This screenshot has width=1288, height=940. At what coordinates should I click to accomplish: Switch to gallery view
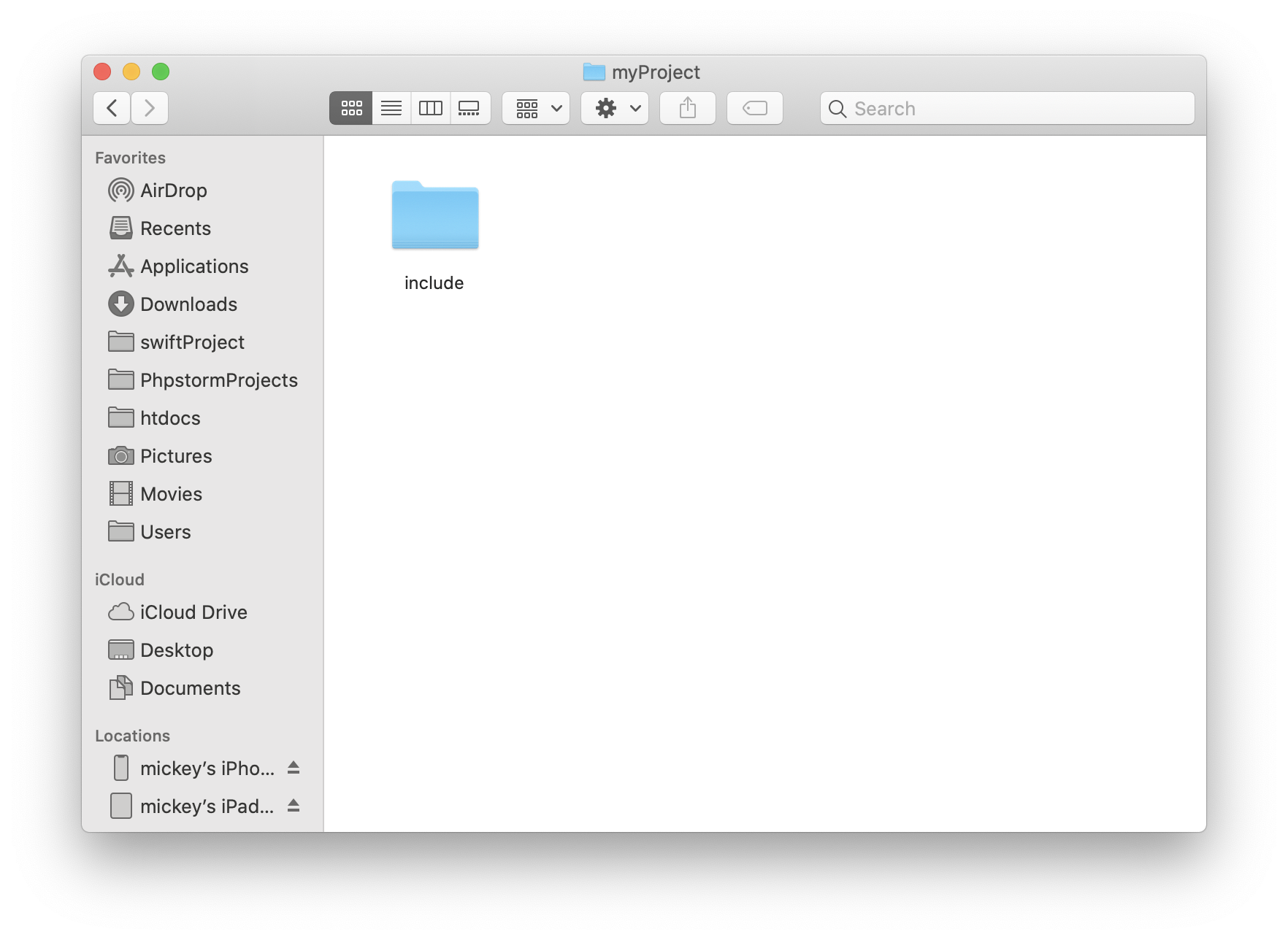click(x=469, y=108)
